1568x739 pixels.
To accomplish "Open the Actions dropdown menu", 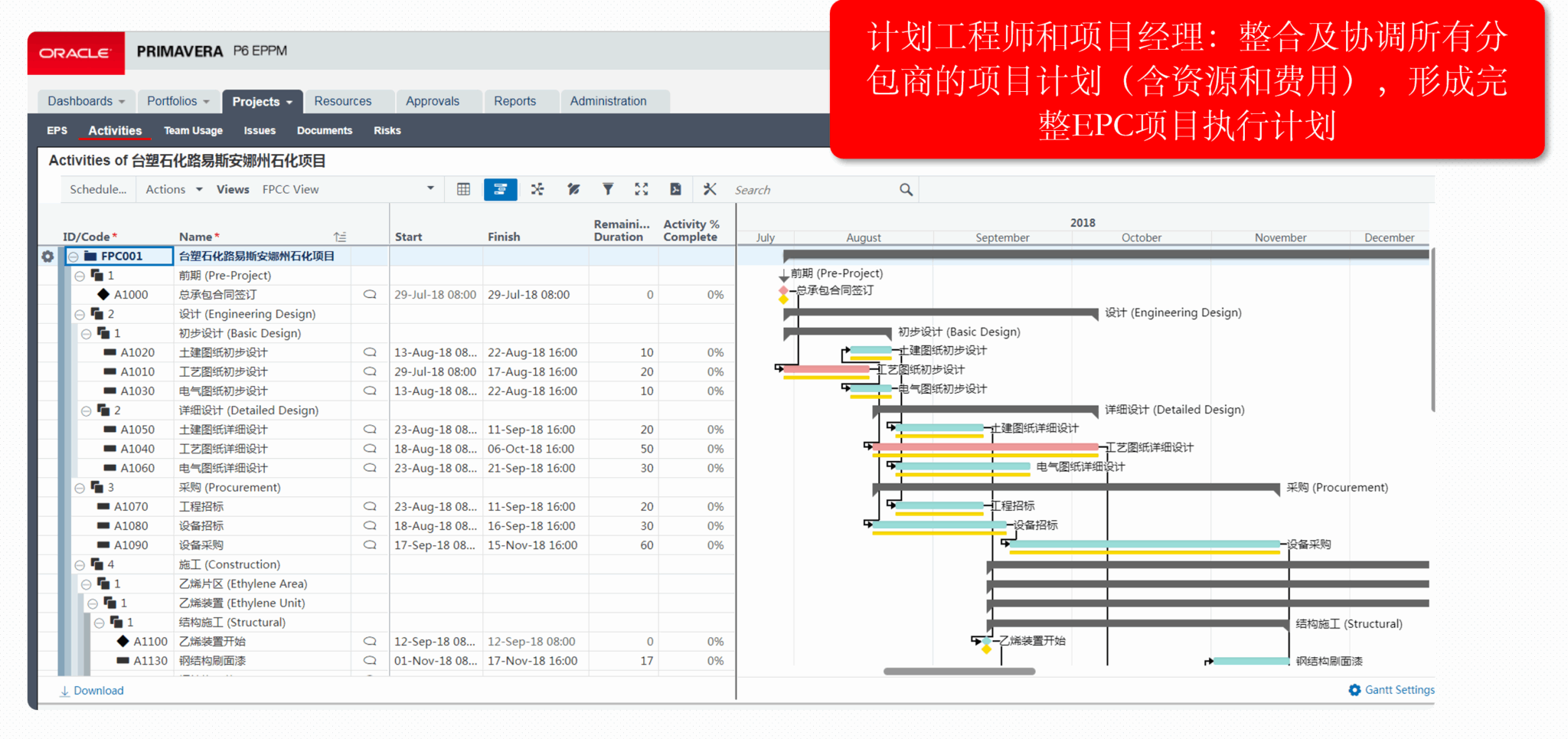I will (174, 189).
